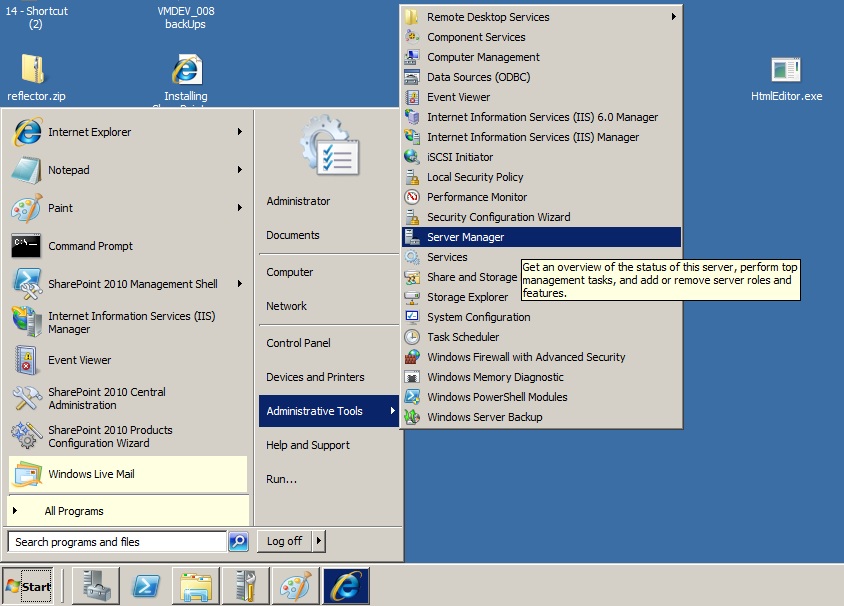Click the Log off button

click(284, 541)
